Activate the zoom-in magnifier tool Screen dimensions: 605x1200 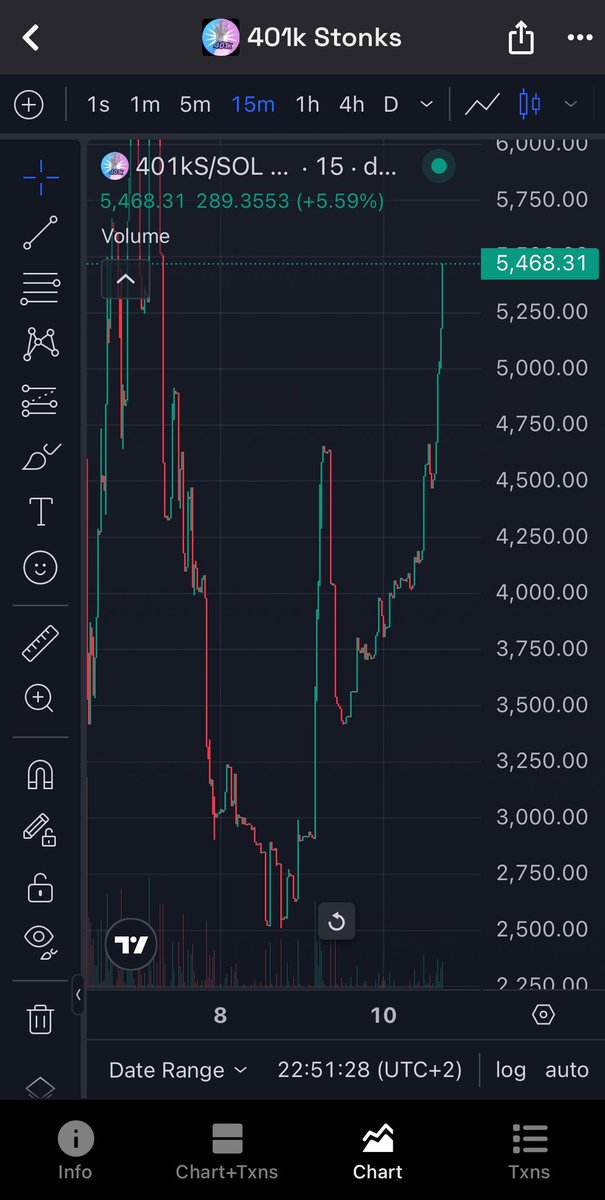click(40, 698)
